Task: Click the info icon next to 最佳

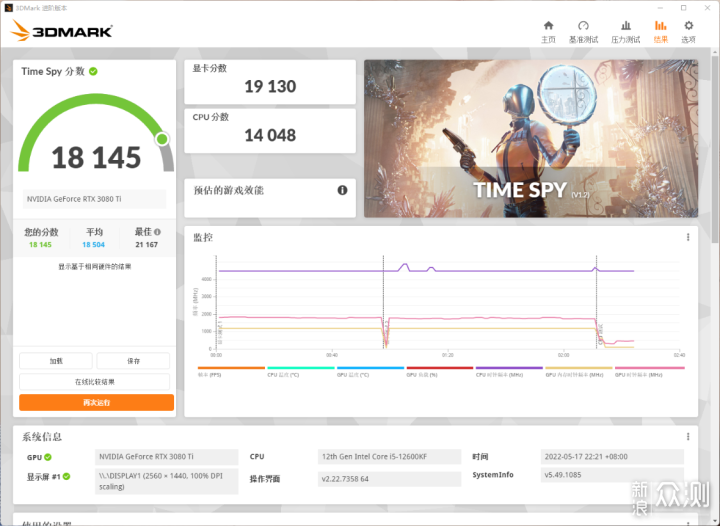Action: click(x=158, y=232)
